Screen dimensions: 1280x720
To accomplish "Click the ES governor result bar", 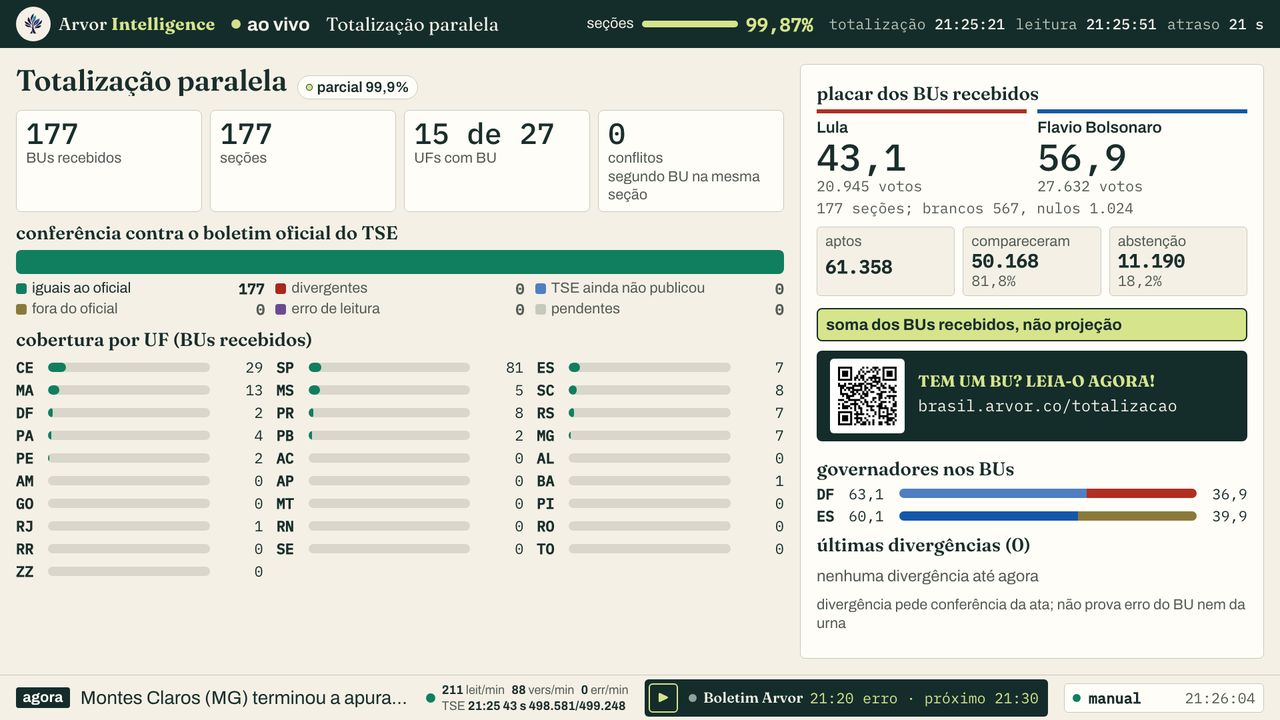I will [x=1048, y=517].
